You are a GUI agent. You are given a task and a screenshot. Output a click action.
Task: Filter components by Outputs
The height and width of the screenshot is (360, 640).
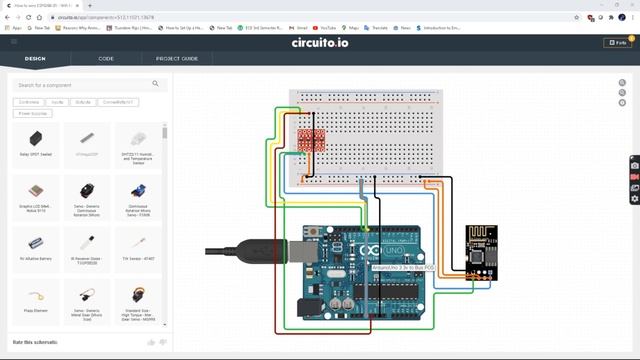click(x=83, y=102)
